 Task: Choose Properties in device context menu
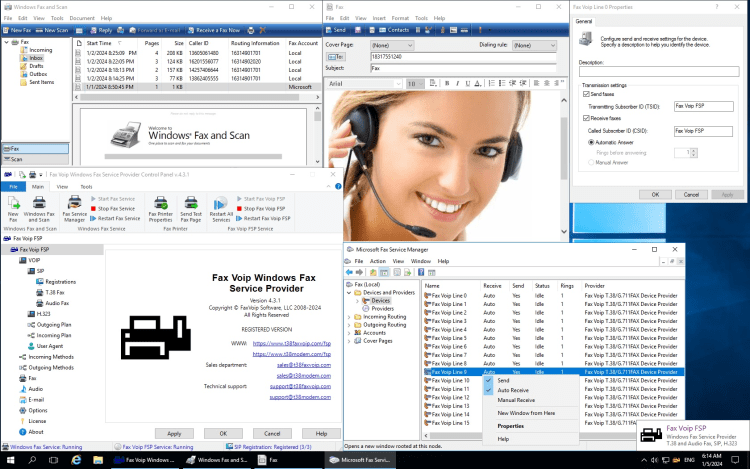point(531,426)
